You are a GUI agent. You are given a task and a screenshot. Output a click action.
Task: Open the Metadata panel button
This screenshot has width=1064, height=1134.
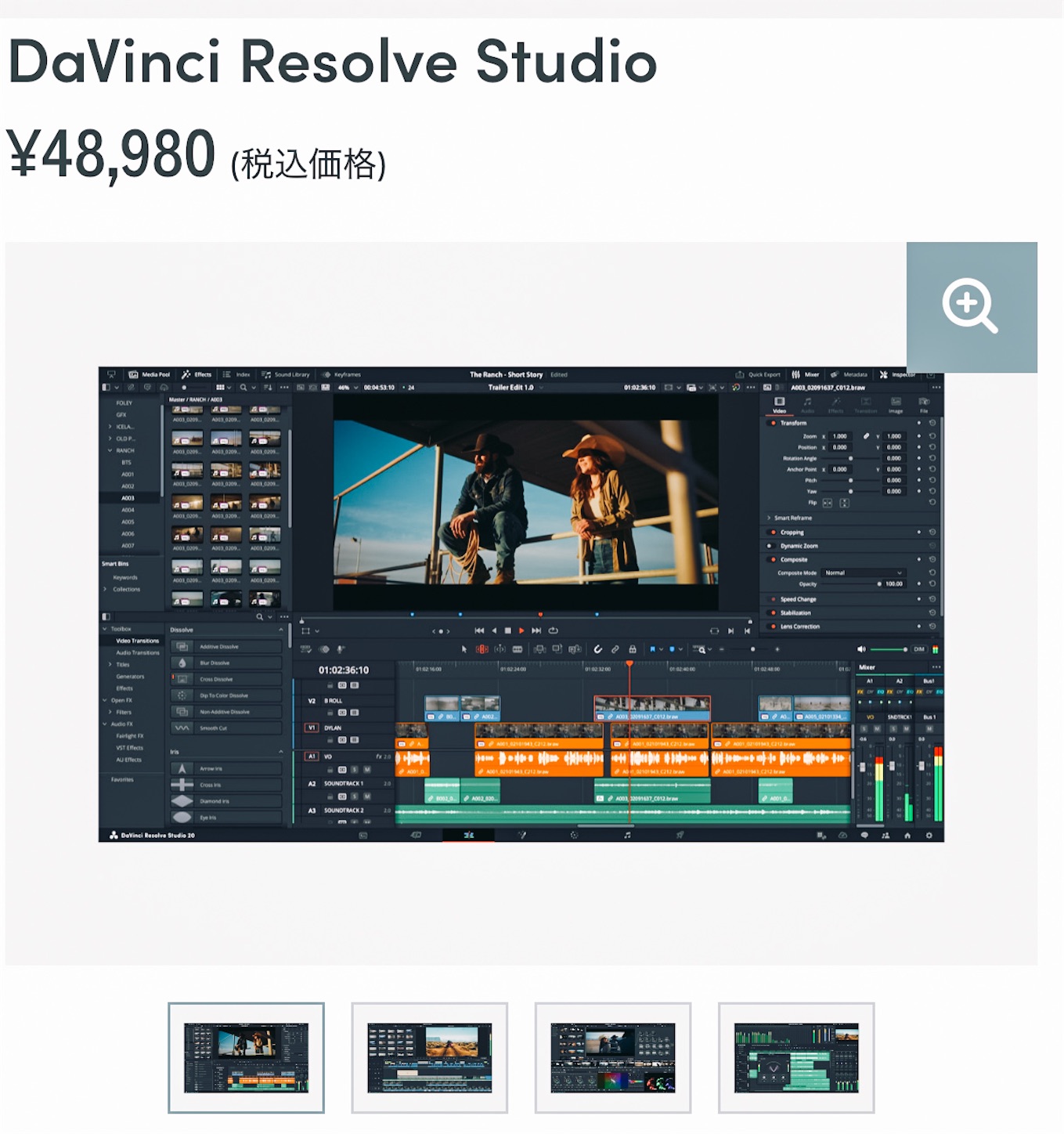[849, 374]
